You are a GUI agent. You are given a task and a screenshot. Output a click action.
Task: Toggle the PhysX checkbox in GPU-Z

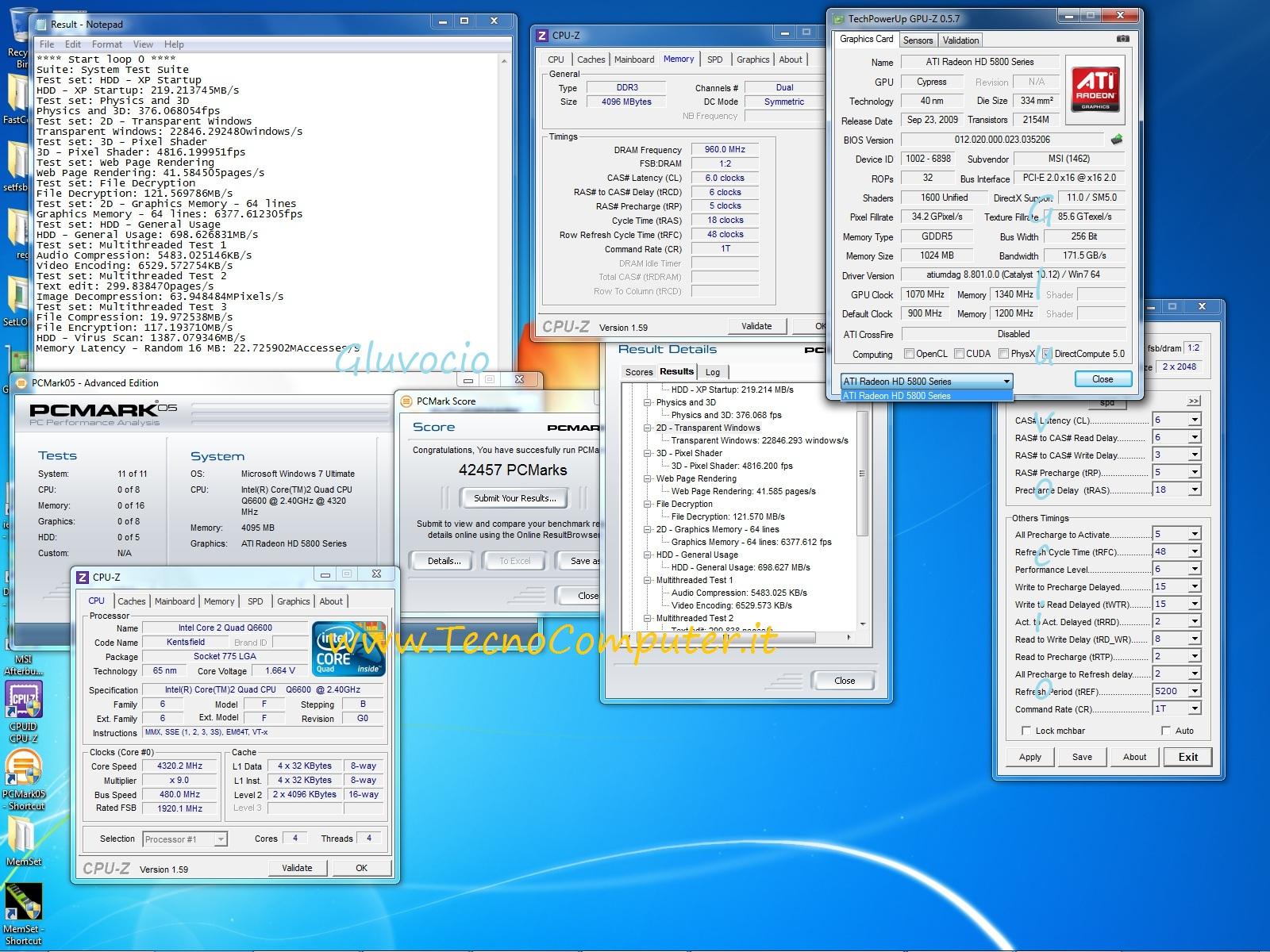pos(1003,354)
